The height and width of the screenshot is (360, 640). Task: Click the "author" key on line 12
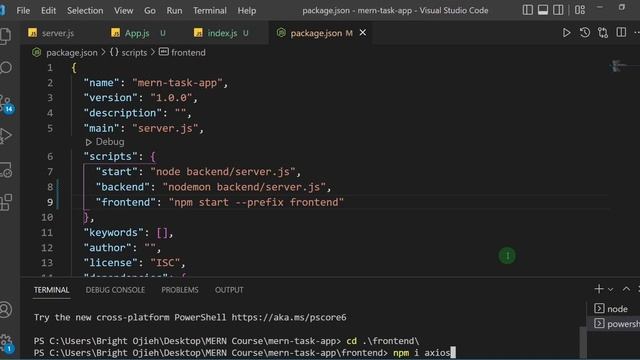107,248
